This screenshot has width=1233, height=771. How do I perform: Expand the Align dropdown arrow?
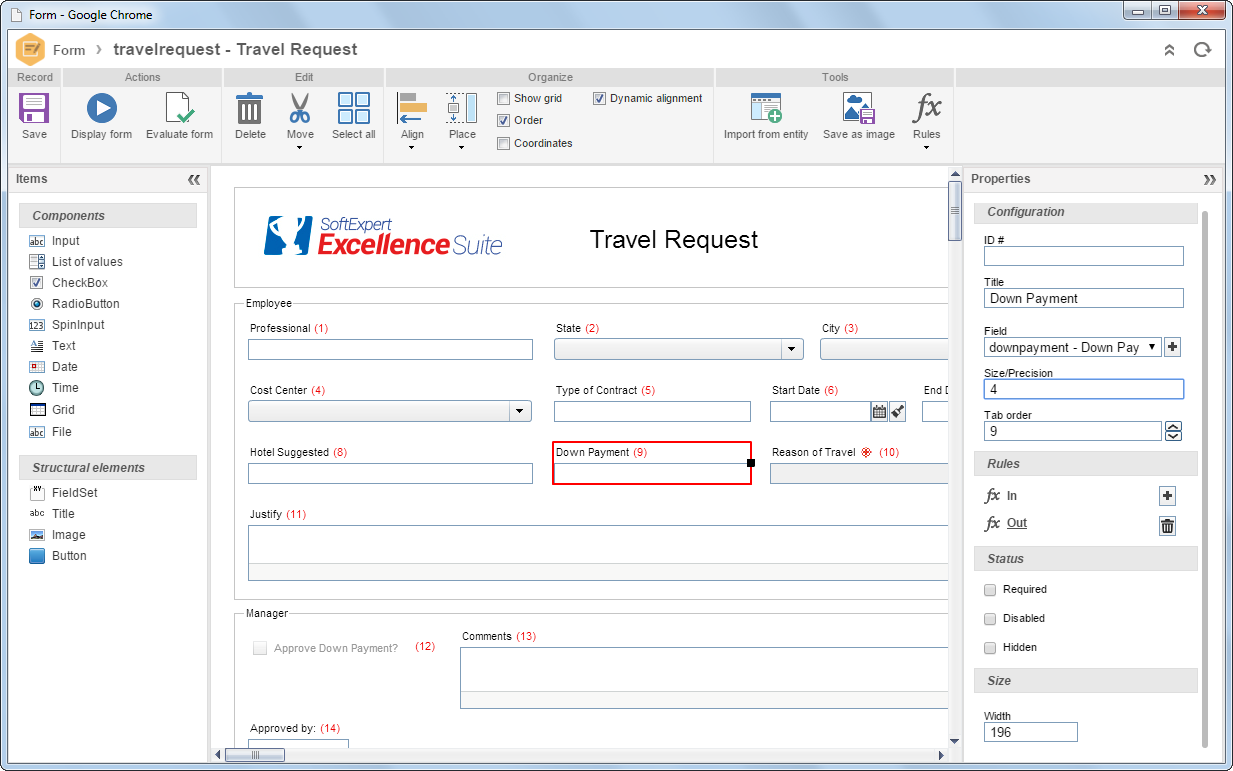pyautogui.click(x=412, y=148)
